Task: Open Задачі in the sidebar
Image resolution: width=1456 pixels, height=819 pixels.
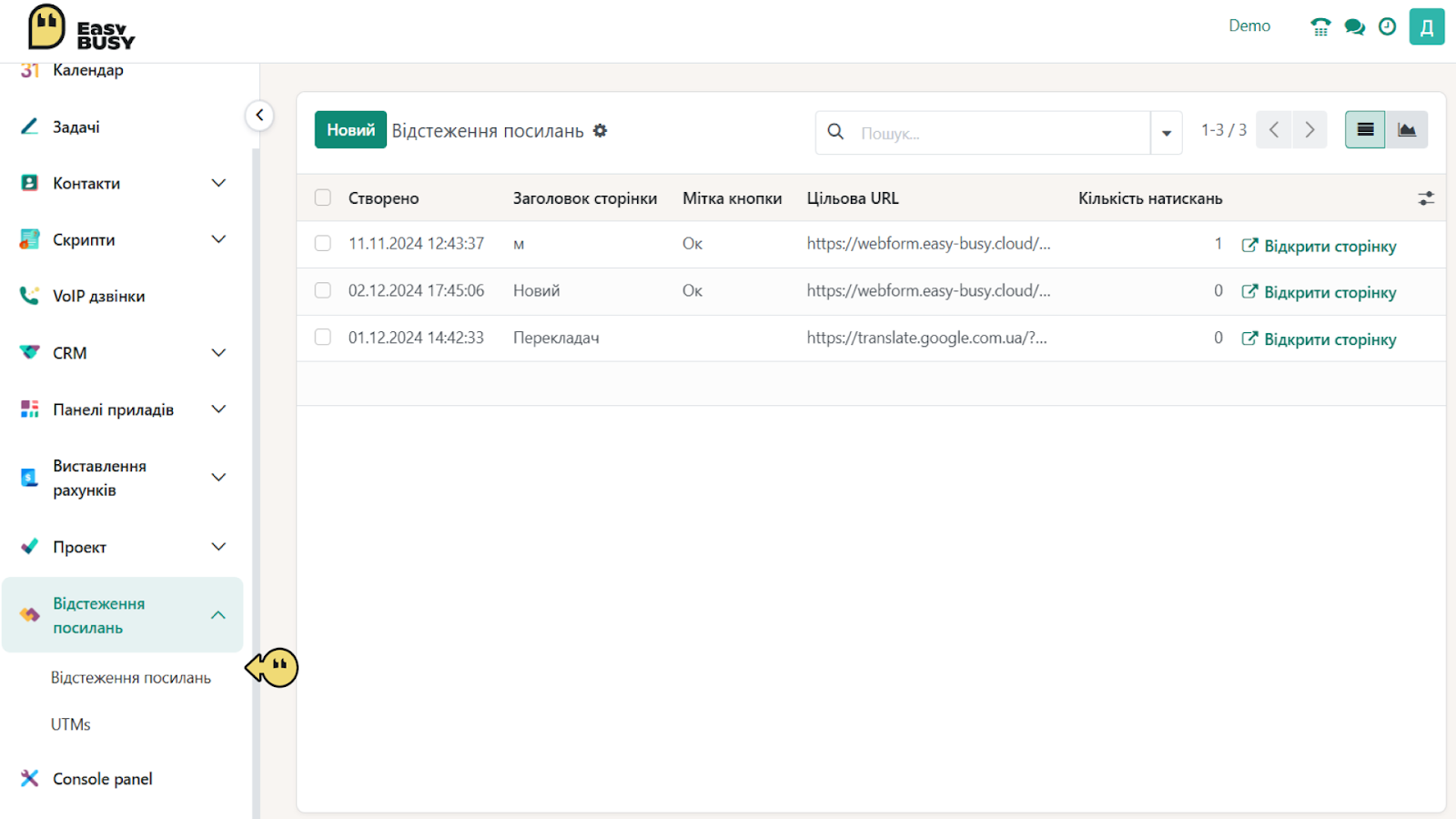Action: tap(76, 127)
